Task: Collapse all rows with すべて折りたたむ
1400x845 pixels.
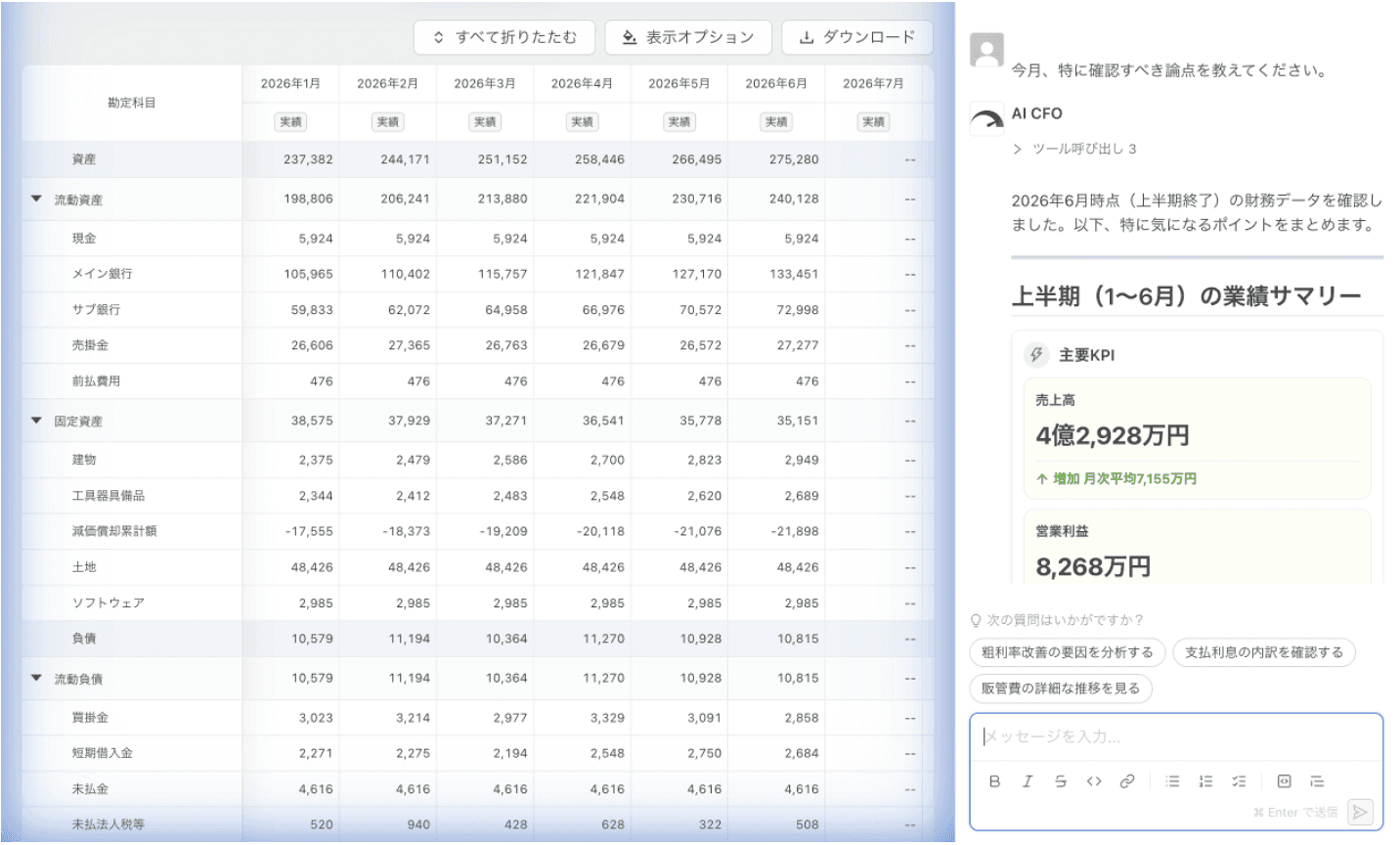Action: [x=505, y=37]
